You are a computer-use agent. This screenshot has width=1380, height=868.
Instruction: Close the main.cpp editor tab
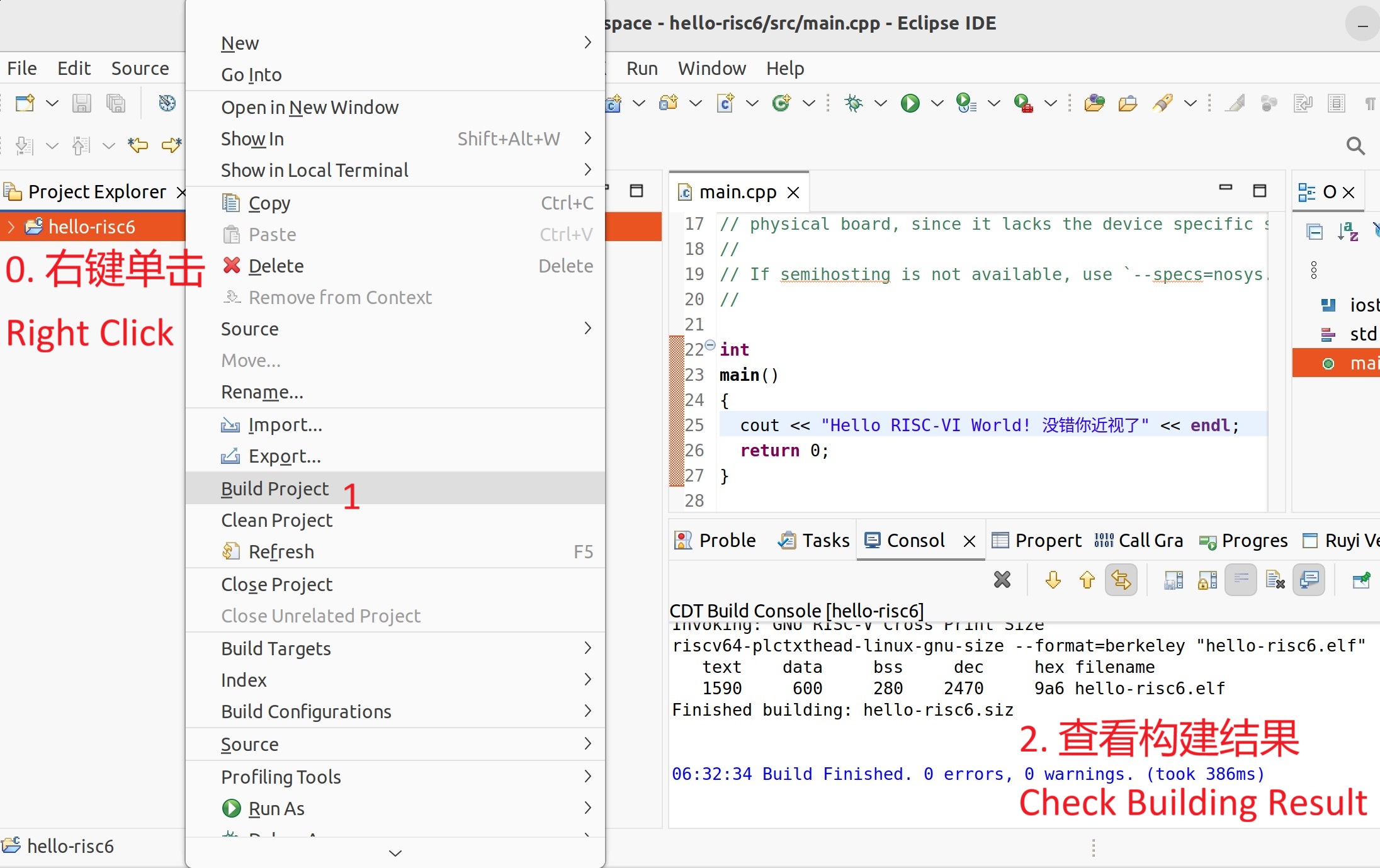pyautogui.click(x=793, y=193)
